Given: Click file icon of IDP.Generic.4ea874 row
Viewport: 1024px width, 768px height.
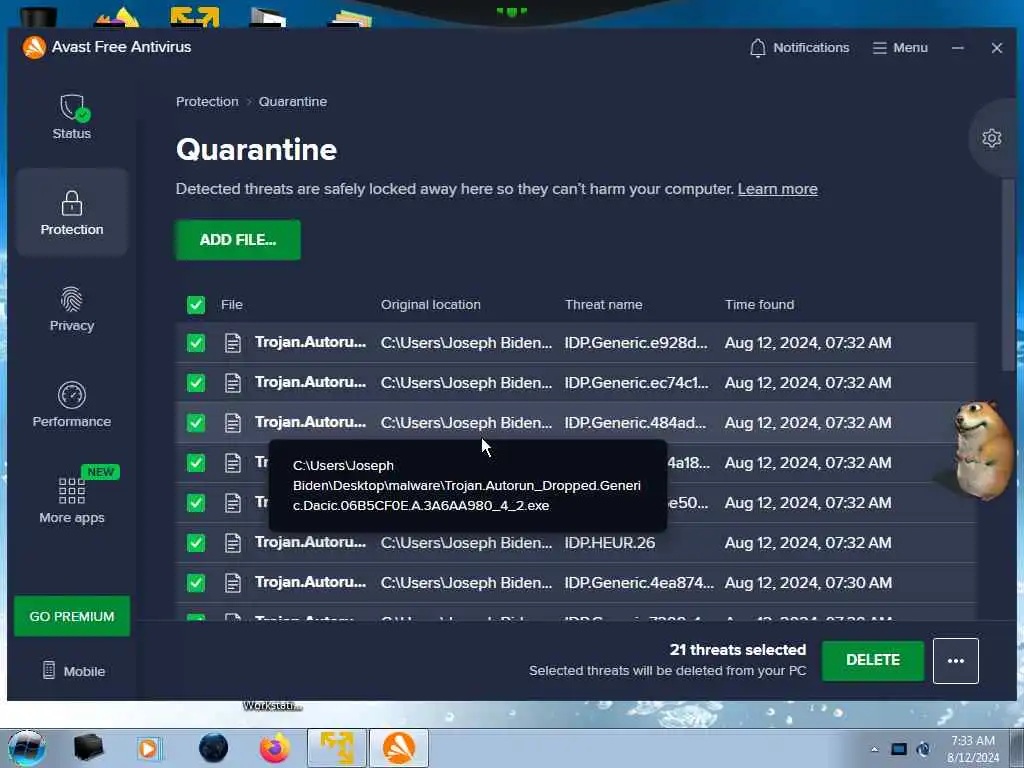Looking at the screenshot, I should (x=232, y=583).
